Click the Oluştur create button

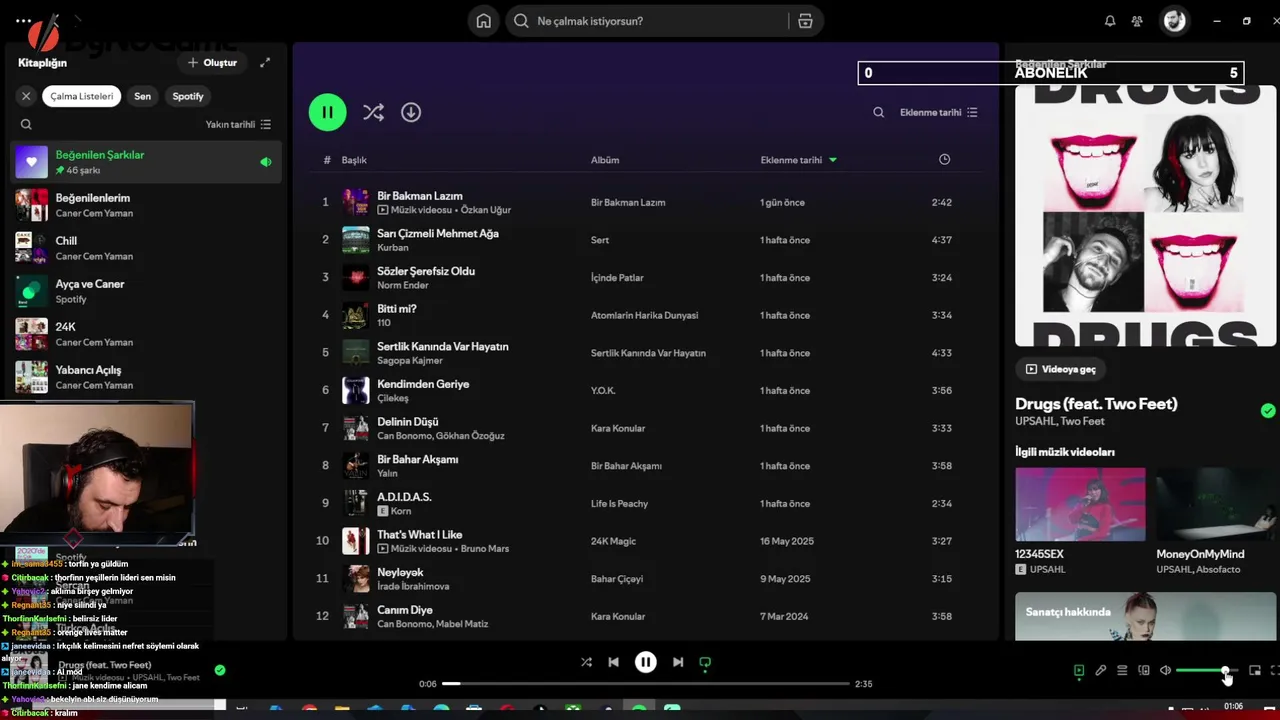[x=212, y=62]
